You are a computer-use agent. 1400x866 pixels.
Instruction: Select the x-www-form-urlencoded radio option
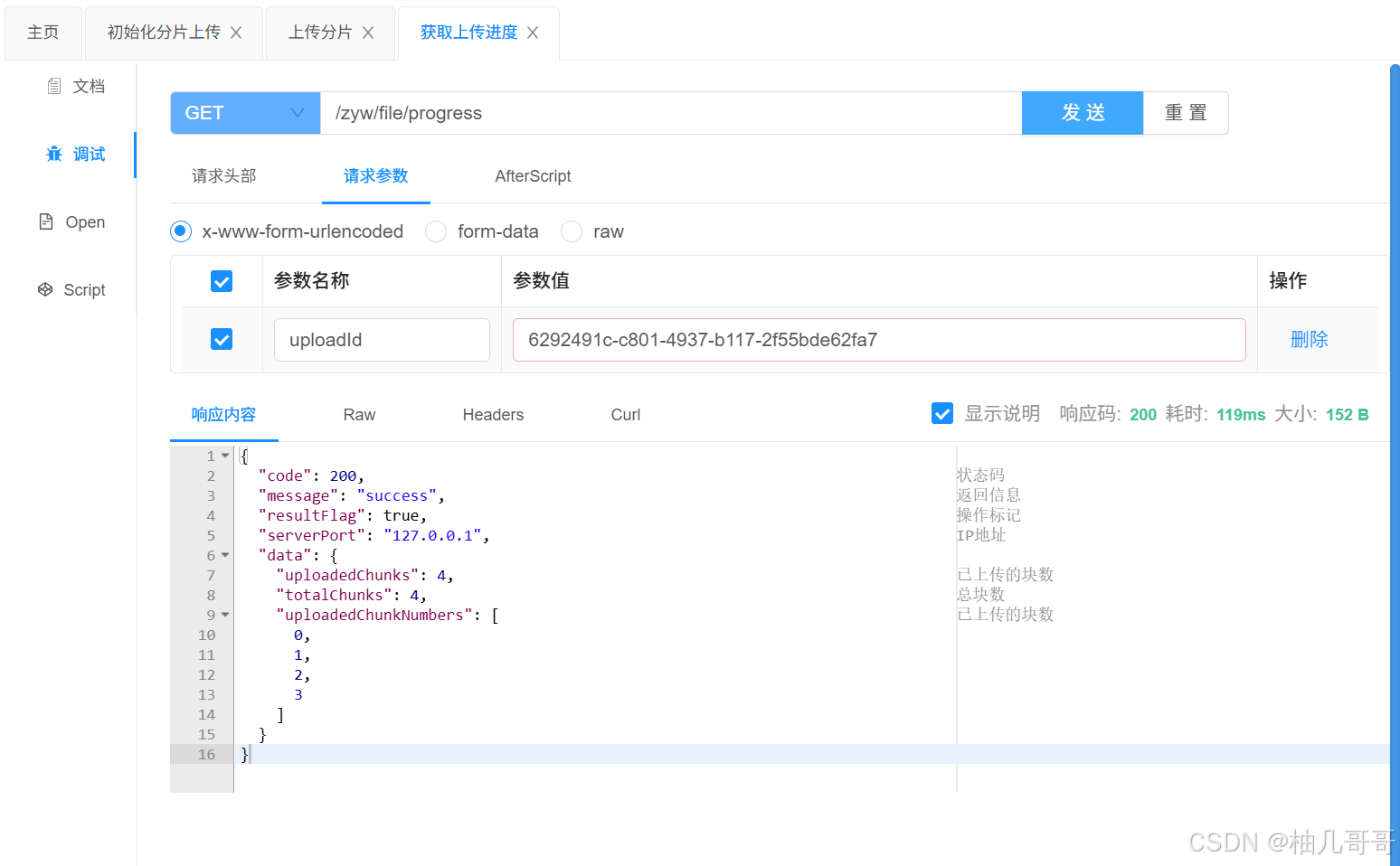click(x=181, y=231)
